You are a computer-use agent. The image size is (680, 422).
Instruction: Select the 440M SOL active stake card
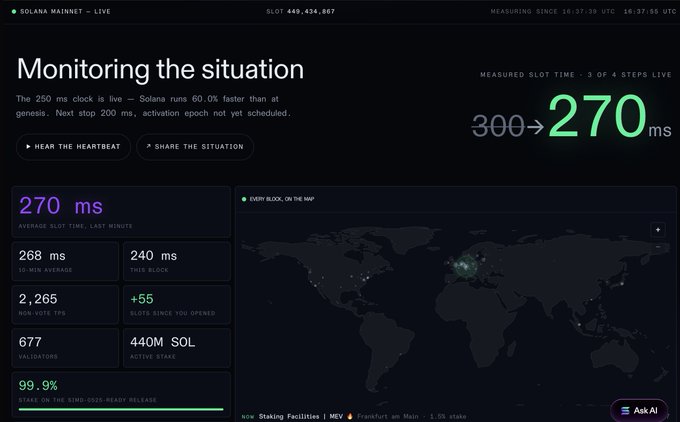pos(177,348)
